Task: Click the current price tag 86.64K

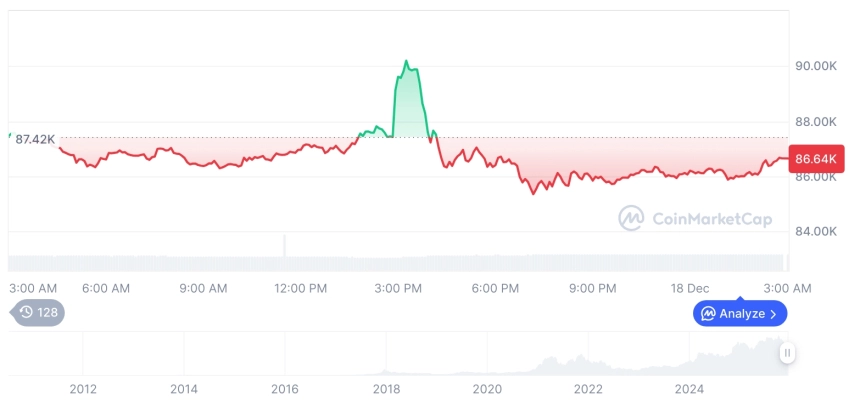Action: tap(817, 158)
